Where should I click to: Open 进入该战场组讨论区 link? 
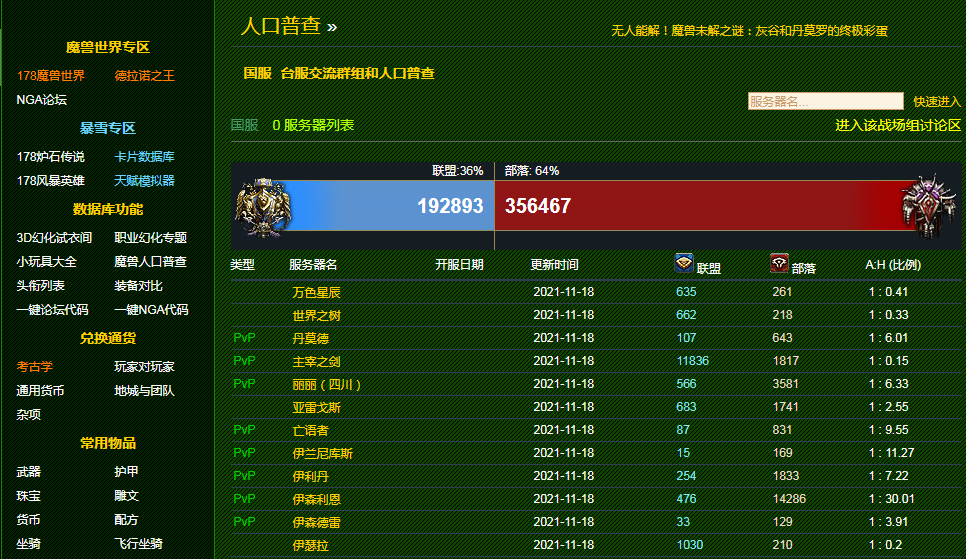(898, 126)
